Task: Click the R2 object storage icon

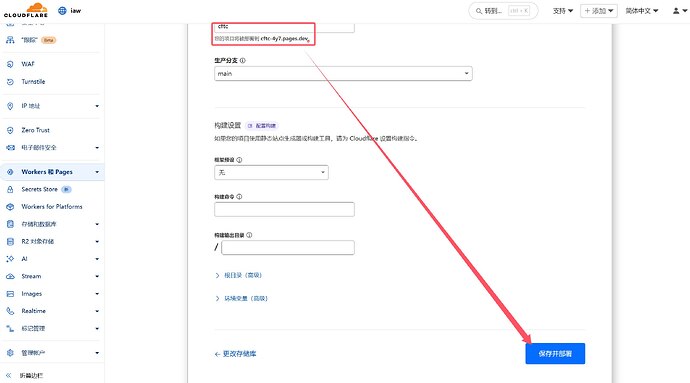Action: tap(10, 241)
